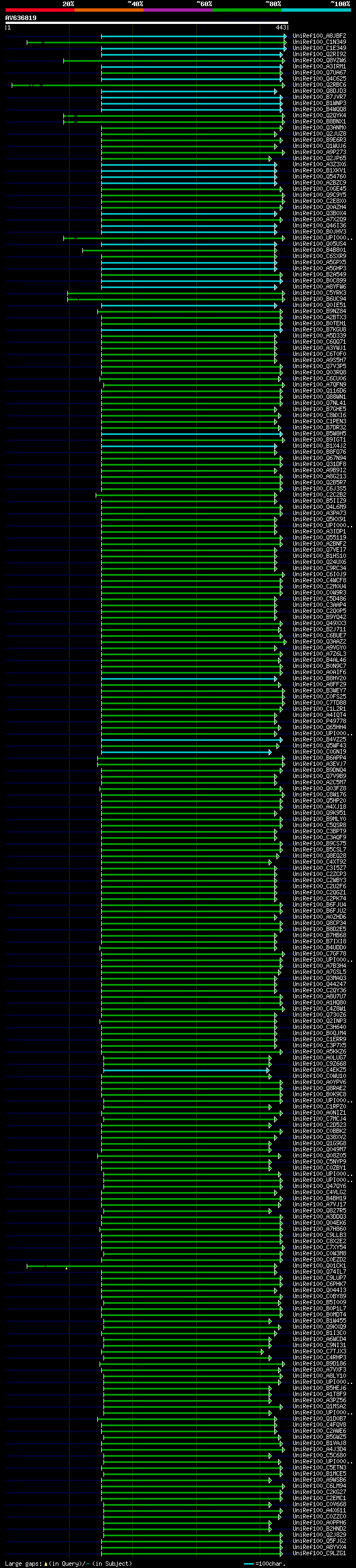Click the cyan alignment bar for UniRef100_B8HV20
356x1568 pixels.
189,678
